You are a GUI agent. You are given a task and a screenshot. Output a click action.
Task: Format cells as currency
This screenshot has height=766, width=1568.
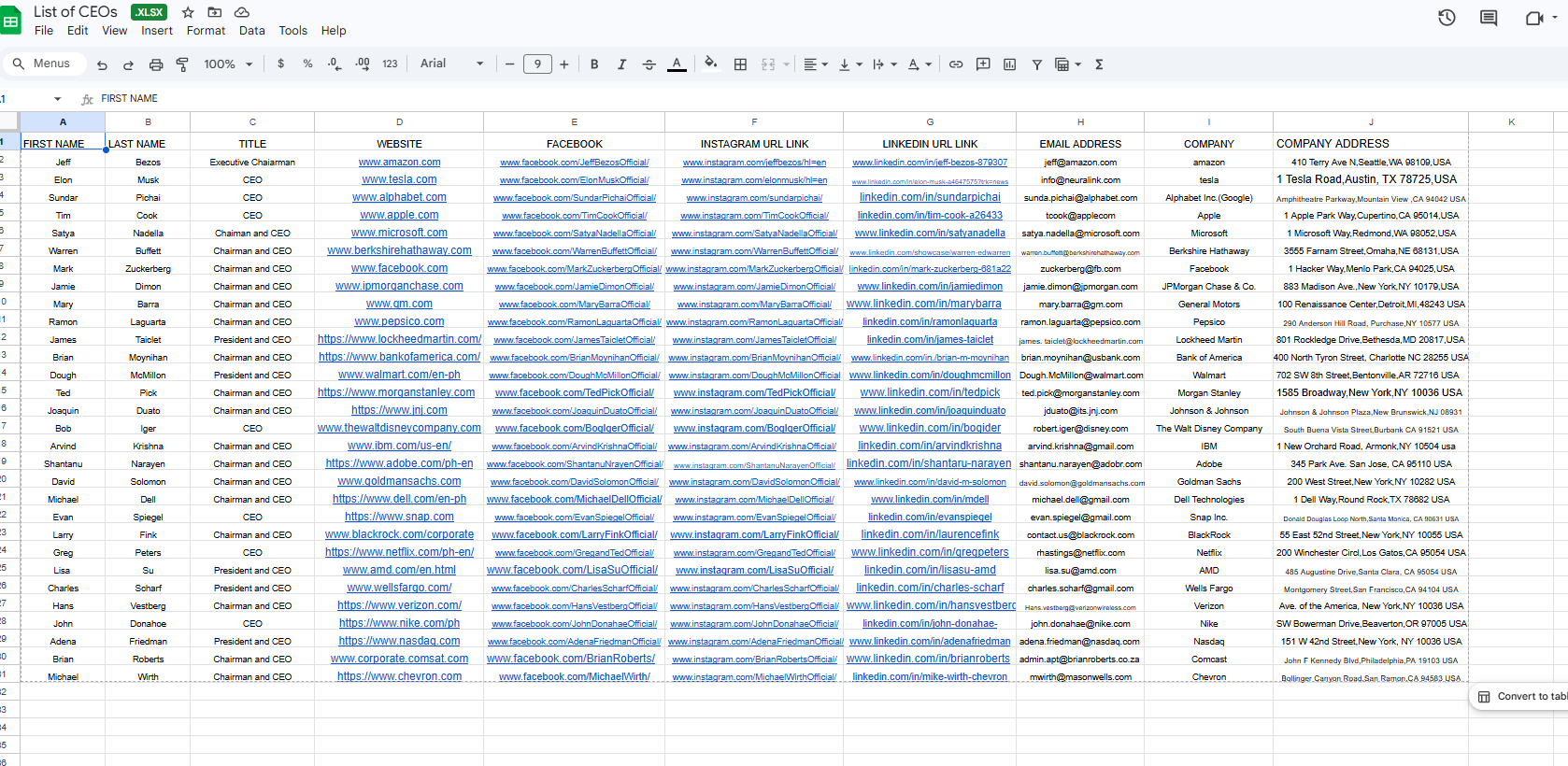point(280,64)
